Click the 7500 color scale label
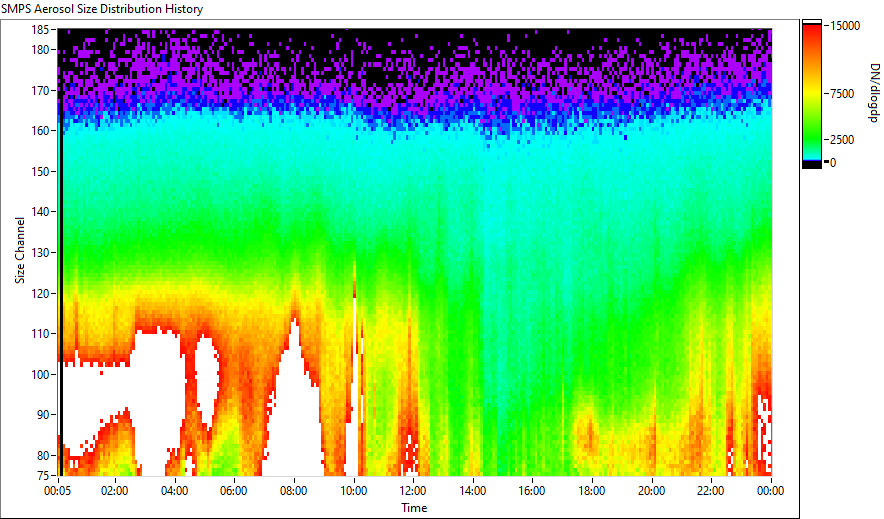Image resolution: width=884 pixels, height=519 pixels. (x=842, y=94)
